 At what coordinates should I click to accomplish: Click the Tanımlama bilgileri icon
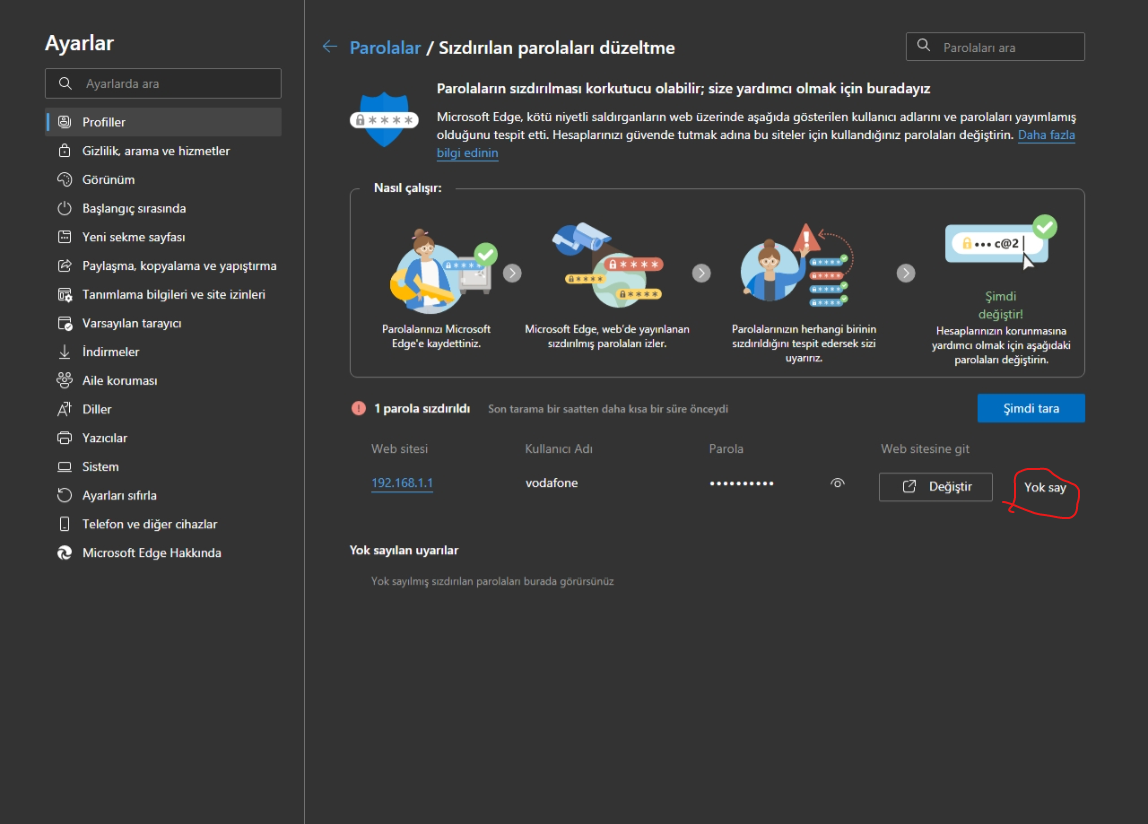click(x=64, y=294)
